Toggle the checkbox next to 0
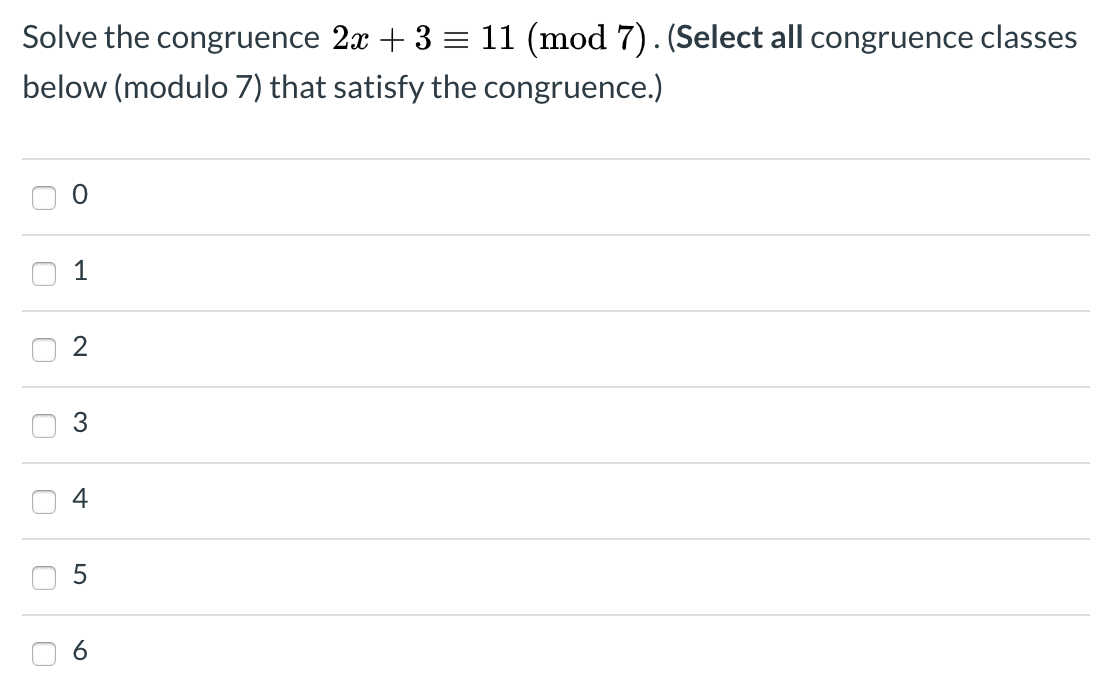Viewport: 1112px width, 694px height. click(x=44, y=197)
